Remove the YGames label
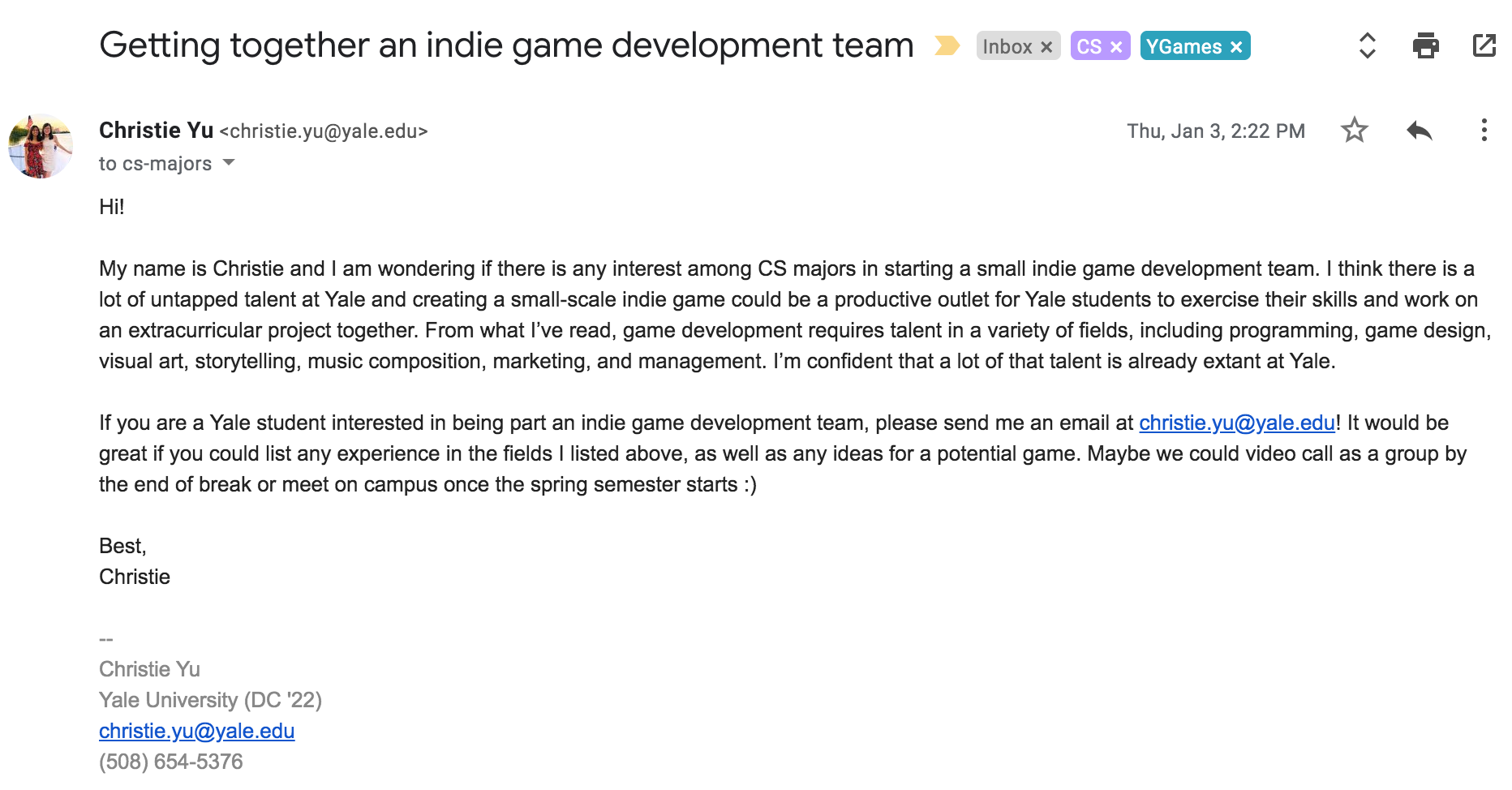This screenshot has width=1512, height=790. pos(1236,47)
